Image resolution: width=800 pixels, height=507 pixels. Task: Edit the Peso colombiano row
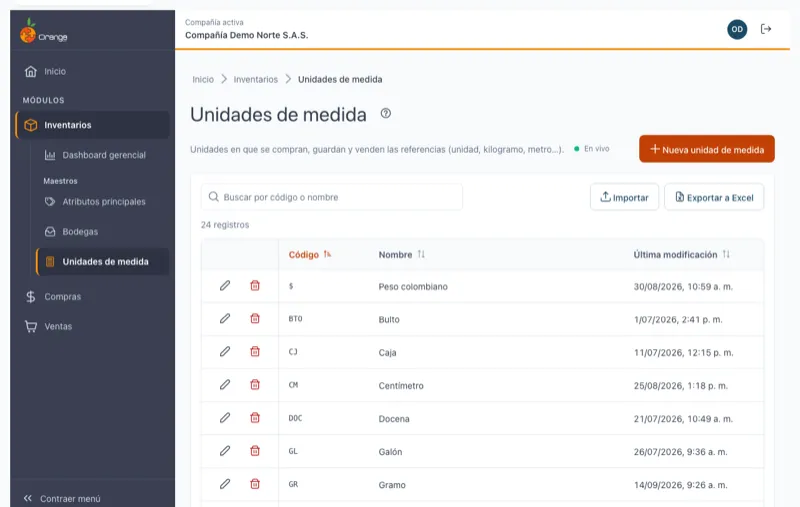pyautogui.click(x=225, y=286)
